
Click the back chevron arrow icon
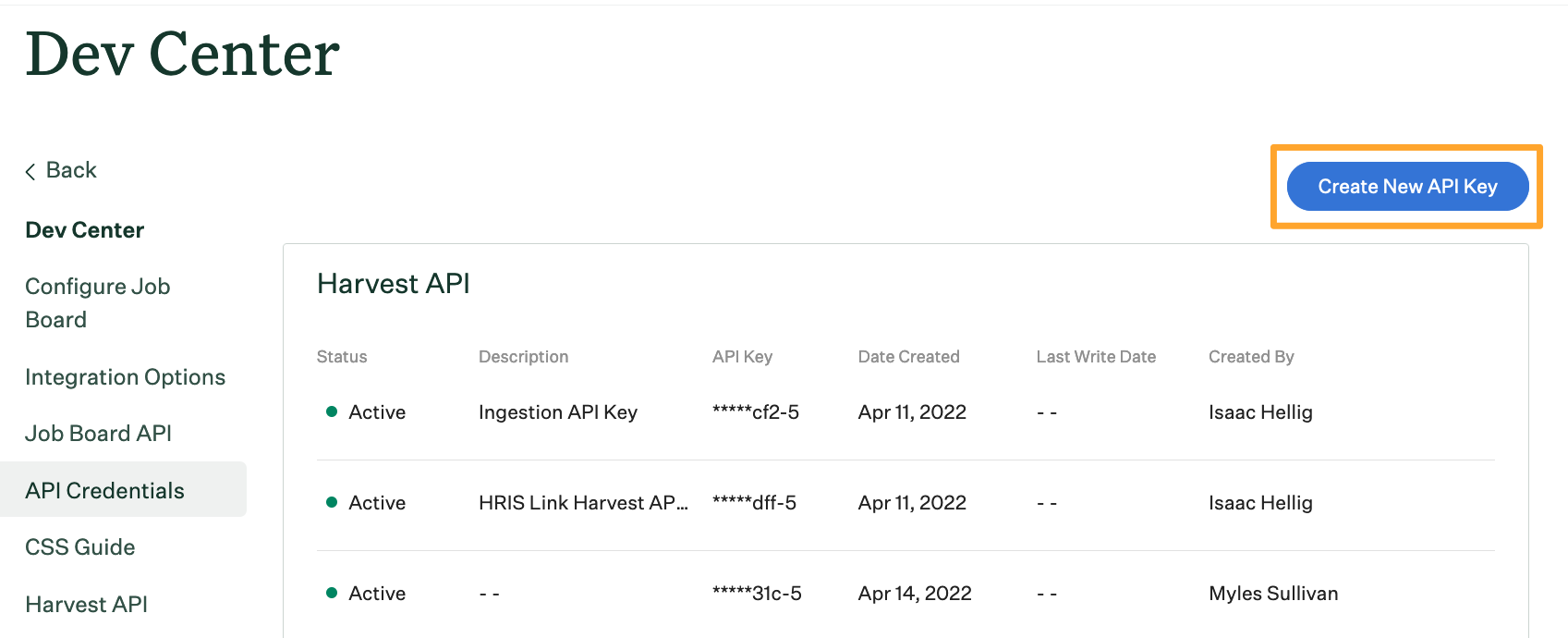click(x=30, y=170)
